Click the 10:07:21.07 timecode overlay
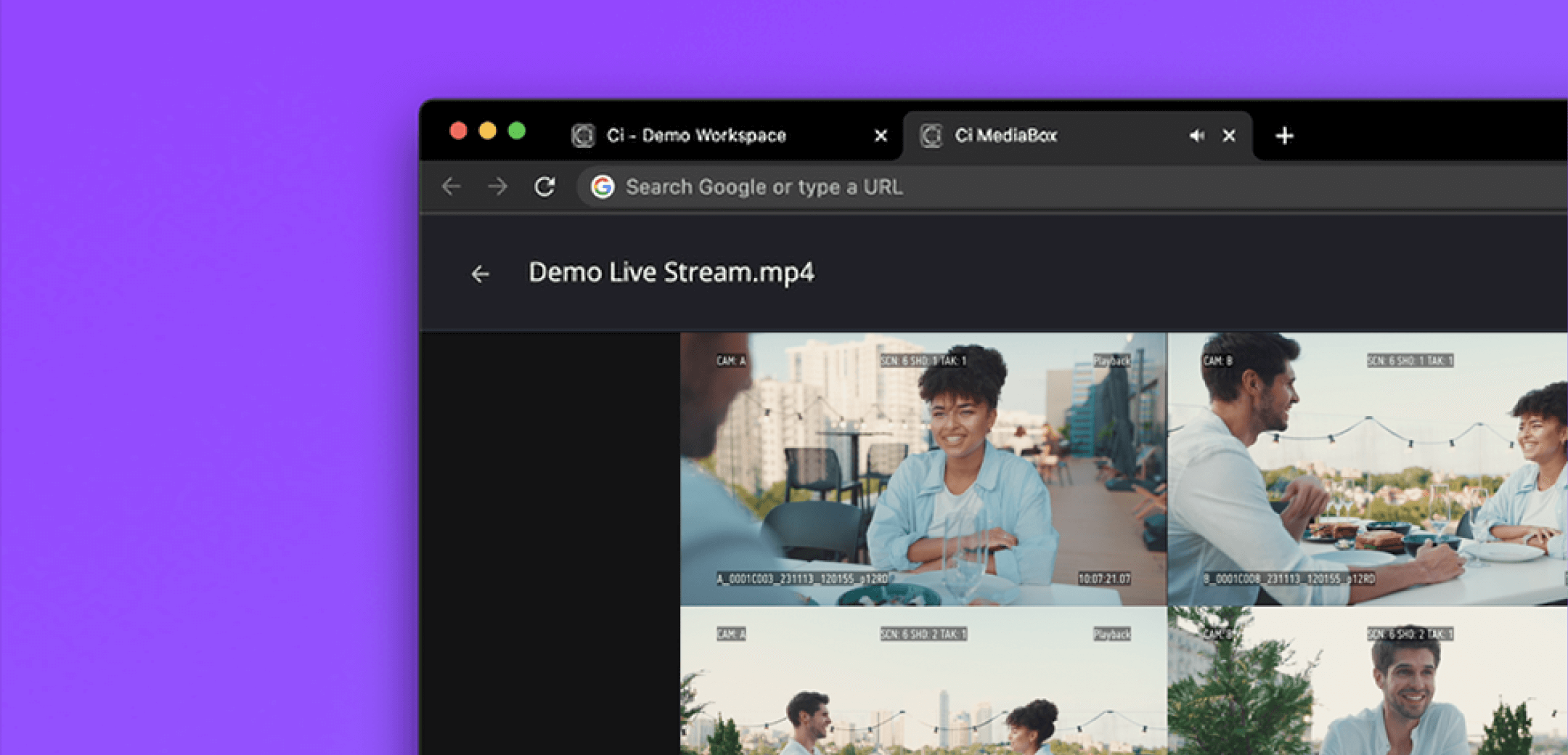This screenshot has height=755, width=1568. [1103, 579]
